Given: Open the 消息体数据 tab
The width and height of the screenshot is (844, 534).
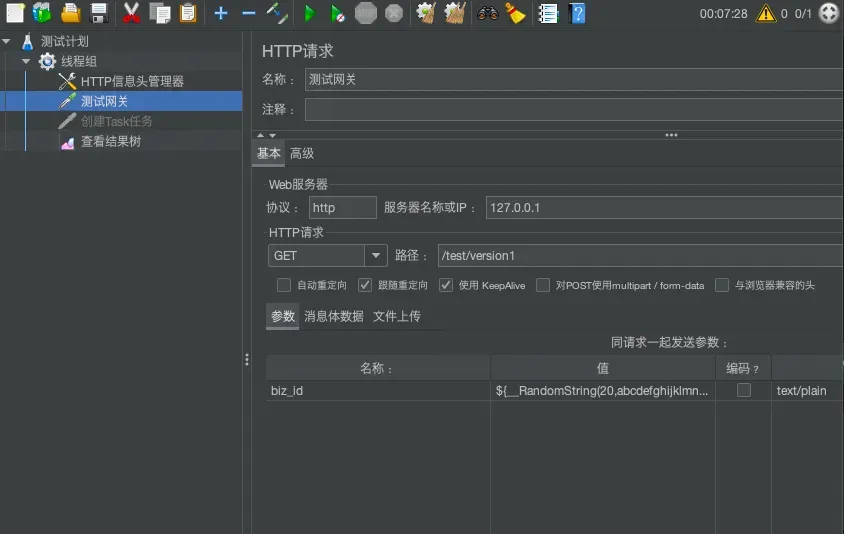Looking at the screenshot, I should click(334, 317).
